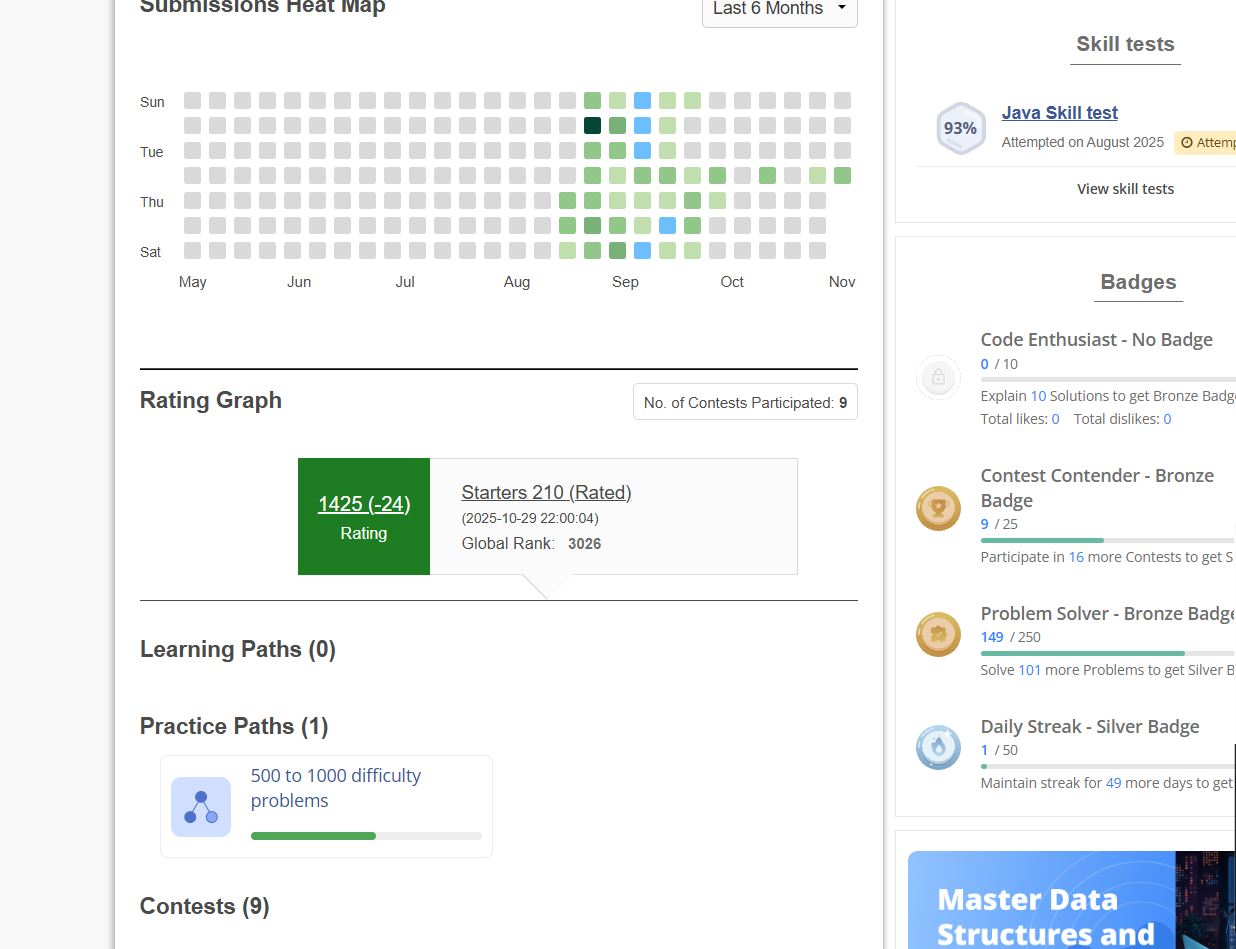
Task: Open the Starters 210 (Rated) contest link
Action: [x=546, y=493]
